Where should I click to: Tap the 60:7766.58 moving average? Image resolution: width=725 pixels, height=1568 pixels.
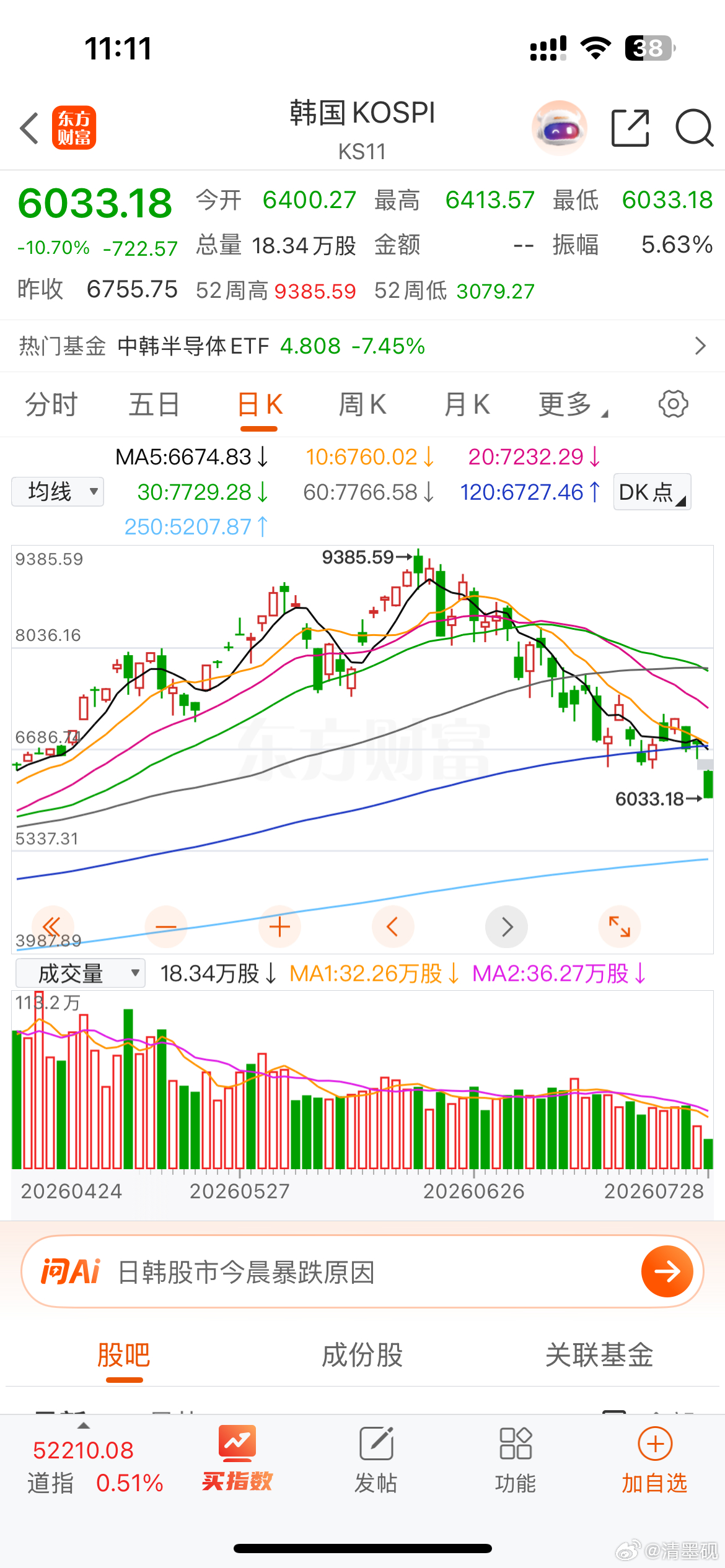pyautogui.click(x=368, y=492)
